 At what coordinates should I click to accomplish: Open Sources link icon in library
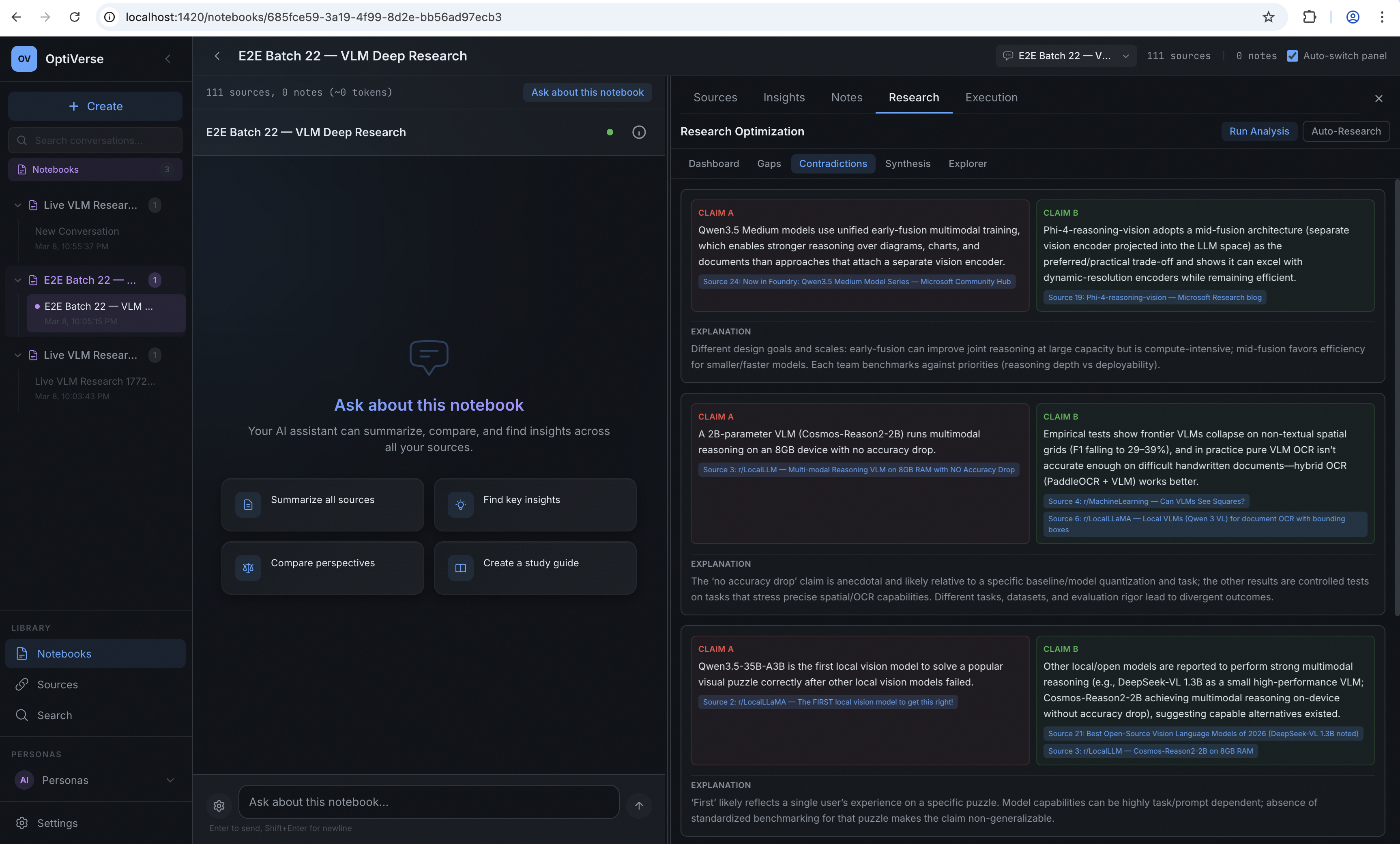point(21,684)
